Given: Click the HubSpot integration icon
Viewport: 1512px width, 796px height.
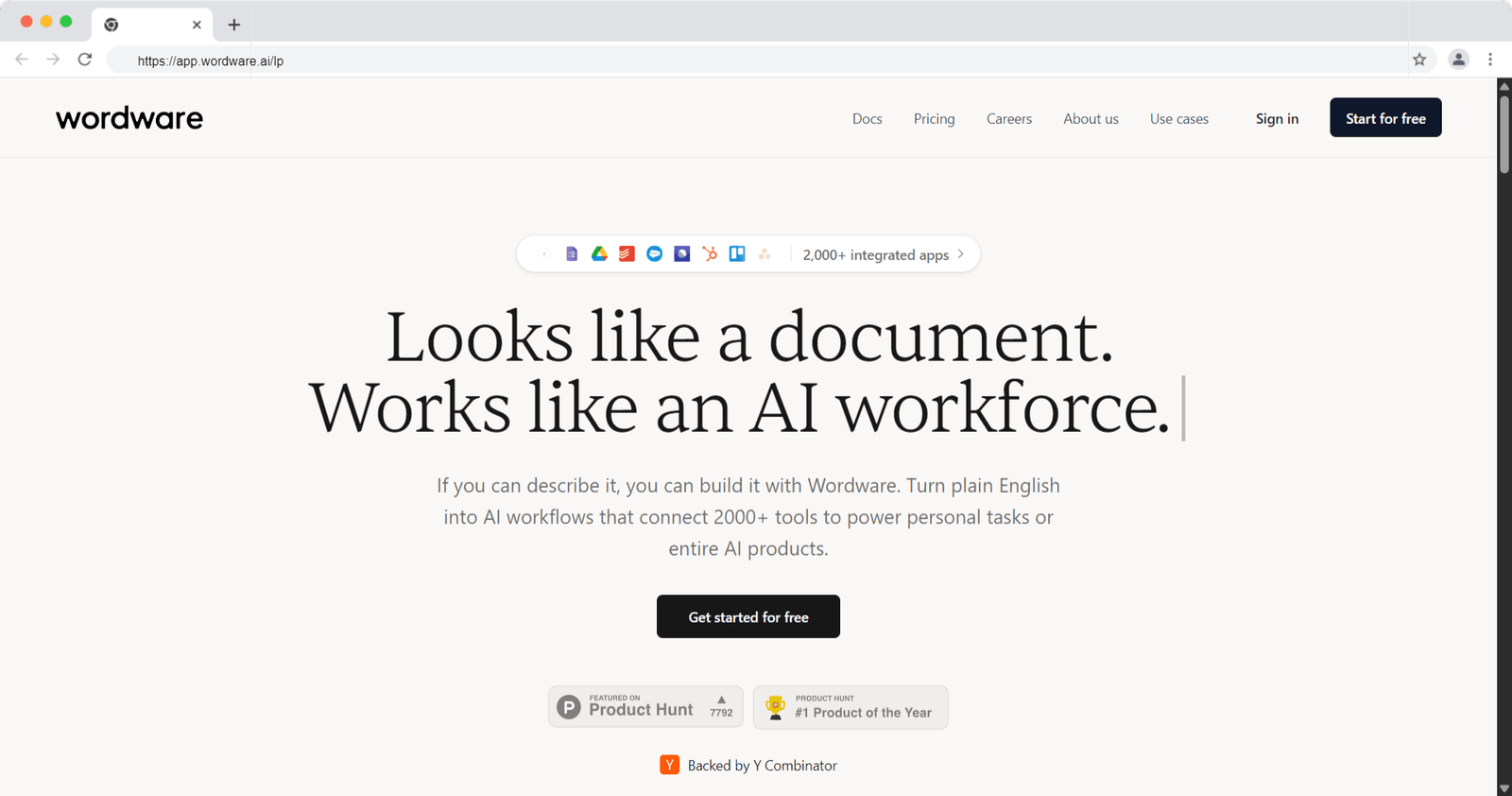Looking at the screenshot, I should coord(710,254).
